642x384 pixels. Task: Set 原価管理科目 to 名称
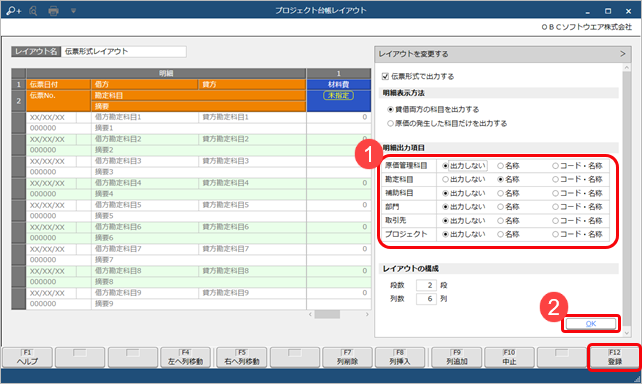tap(500, 166)
